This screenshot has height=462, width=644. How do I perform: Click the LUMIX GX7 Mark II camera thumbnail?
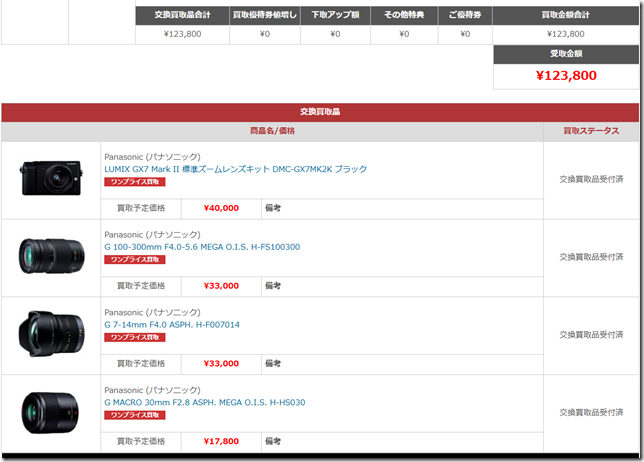[x=50, y=178]
